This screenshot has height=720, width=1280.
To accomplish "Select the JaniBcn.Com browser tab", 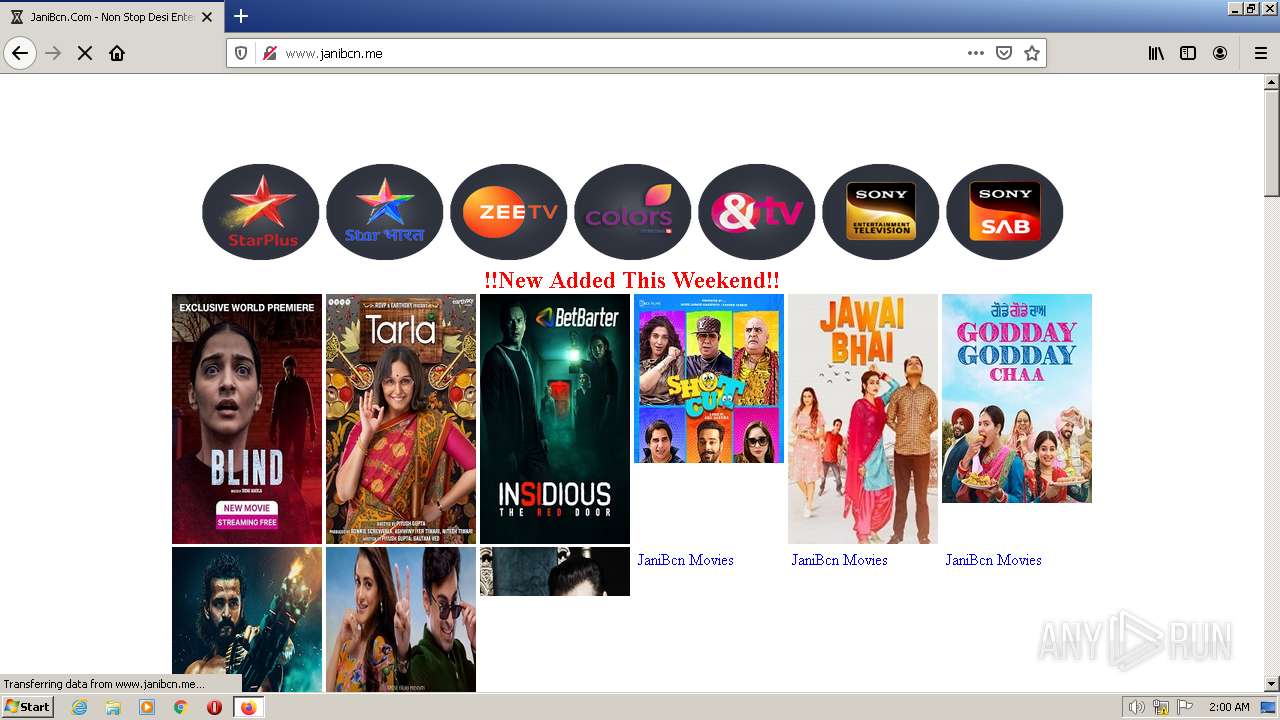I will (x=112, y=17).
